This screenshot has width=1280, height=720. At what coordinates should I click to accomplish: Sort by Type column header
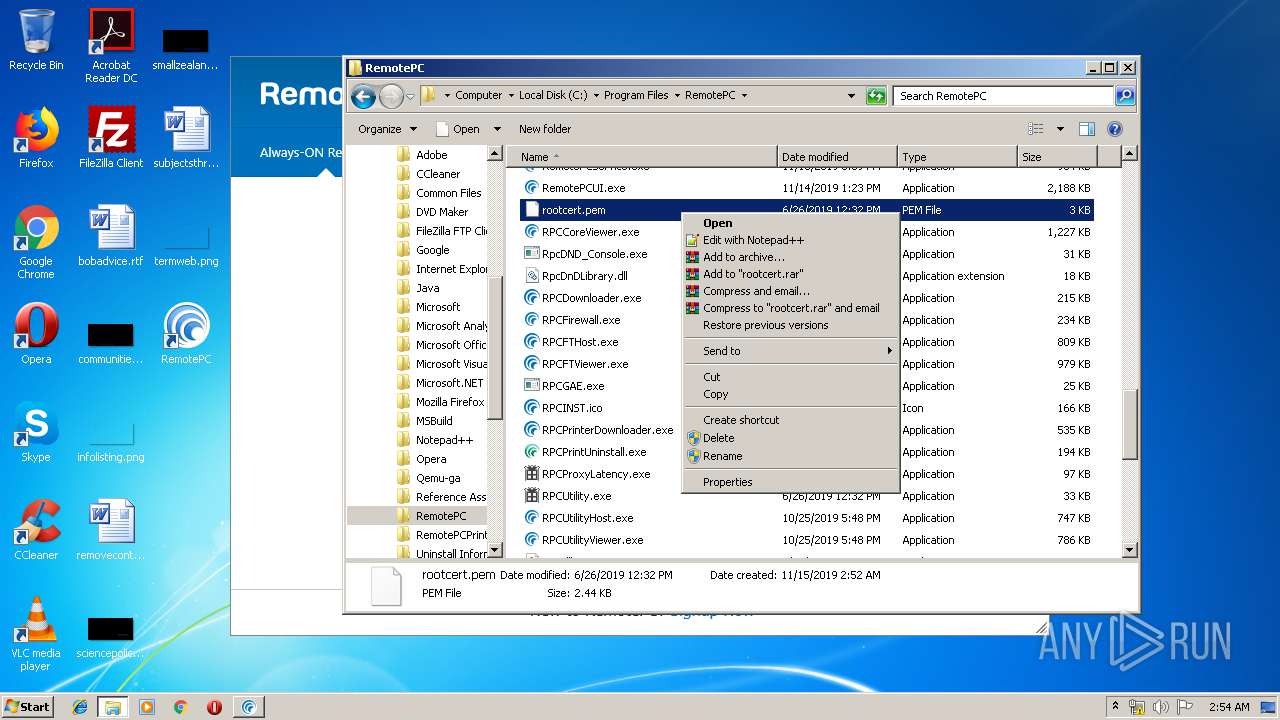[x=957, y=157]
